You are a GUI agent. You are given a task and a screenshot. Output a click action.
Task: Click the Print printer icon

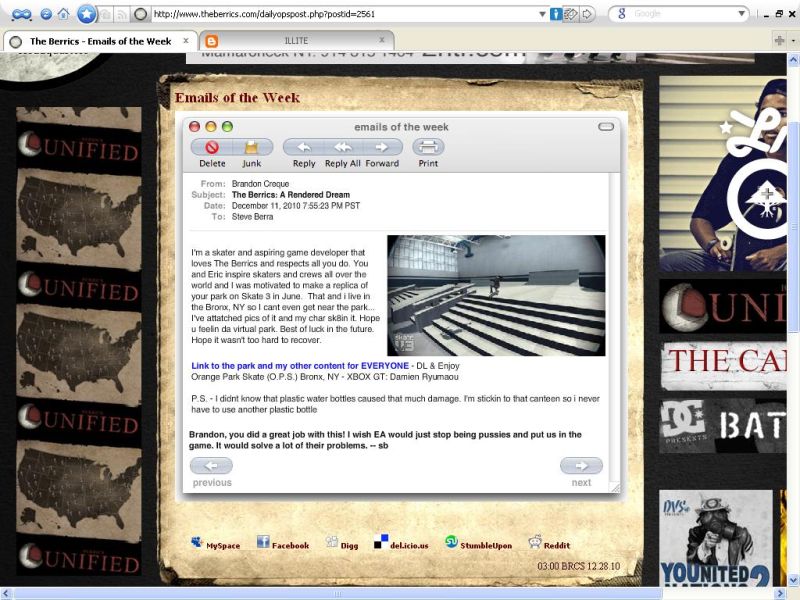pos(428,147)
